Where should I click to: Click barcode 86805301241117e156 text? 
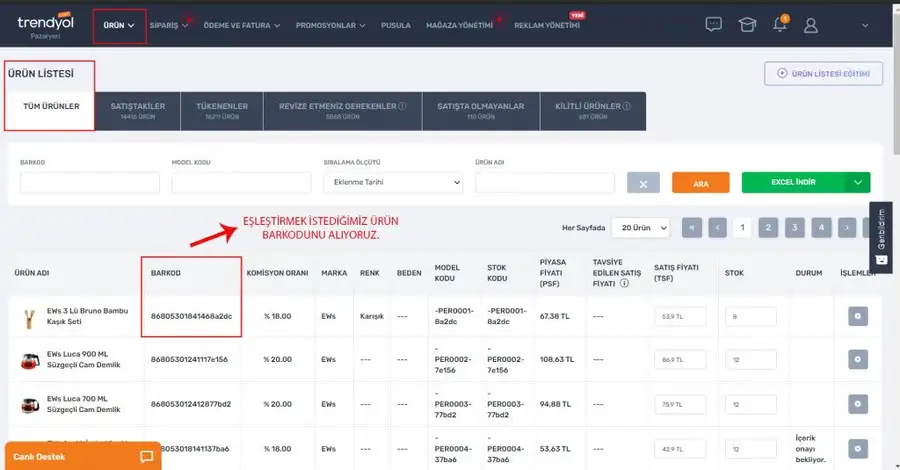(189, 359)
